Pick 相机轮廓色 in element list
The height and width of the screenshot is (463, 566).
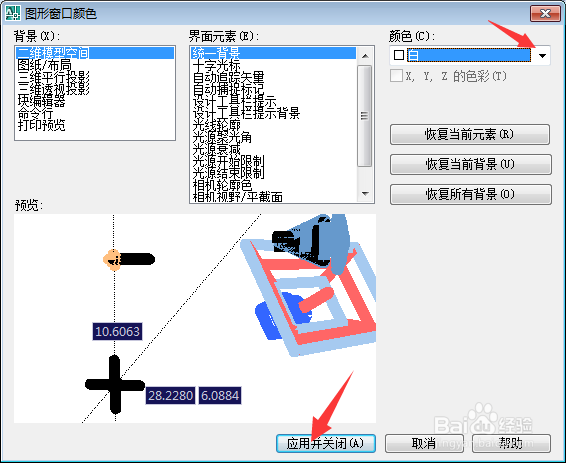[222, 185]
